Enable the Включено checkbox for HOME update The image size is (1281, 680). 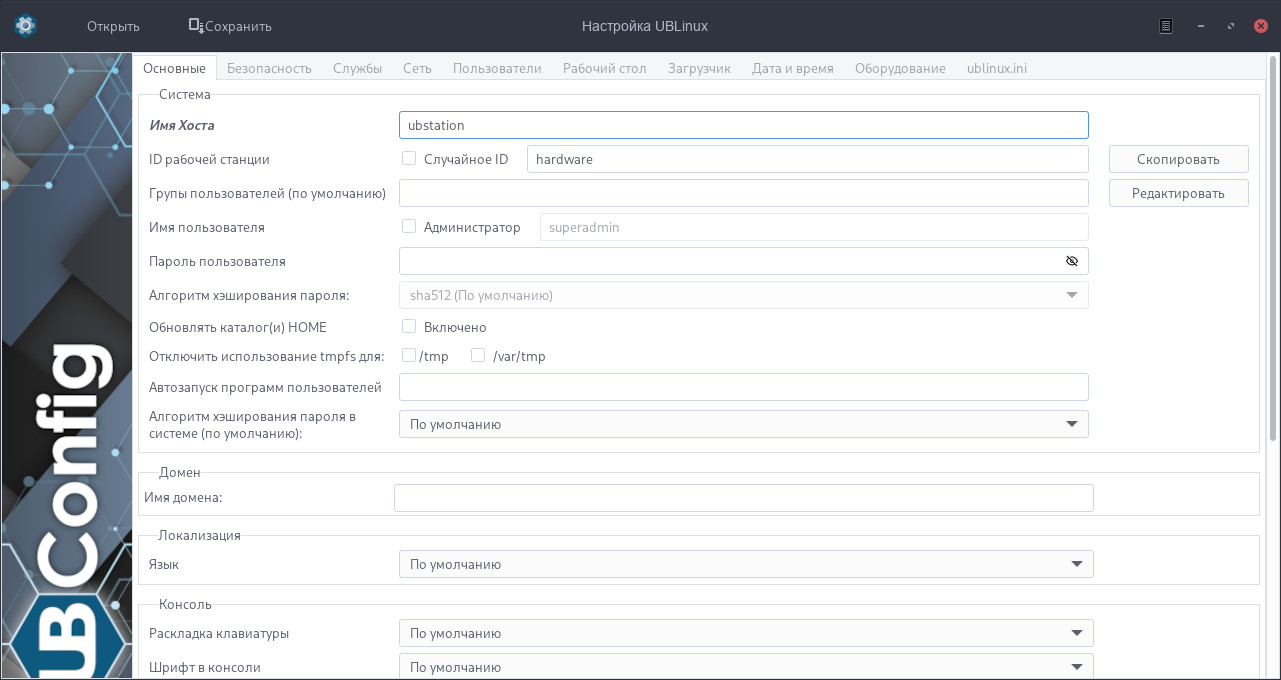pos(409,326)
